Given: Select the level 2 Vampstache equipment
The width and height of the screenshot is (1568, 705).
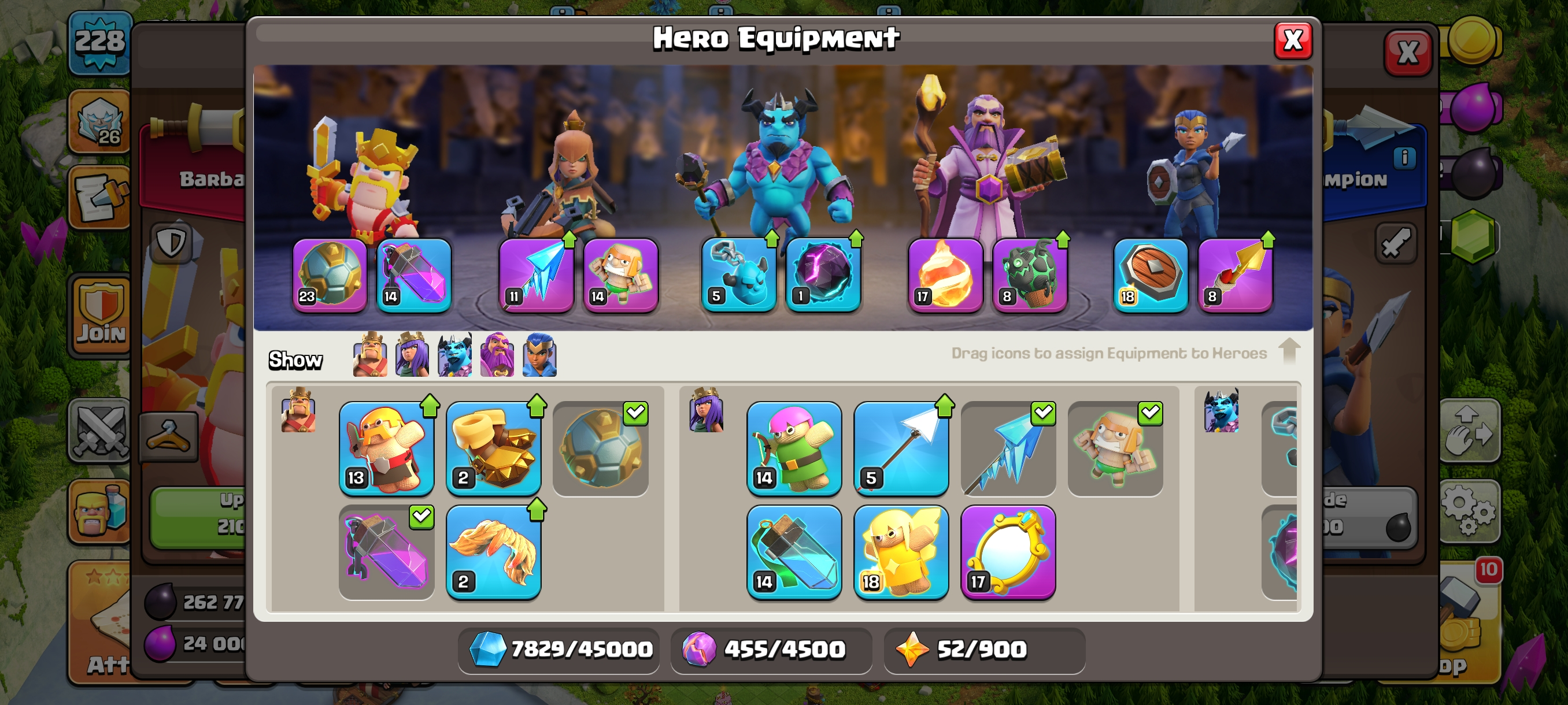Looking at the screenshot, I should tap(494, 552).
